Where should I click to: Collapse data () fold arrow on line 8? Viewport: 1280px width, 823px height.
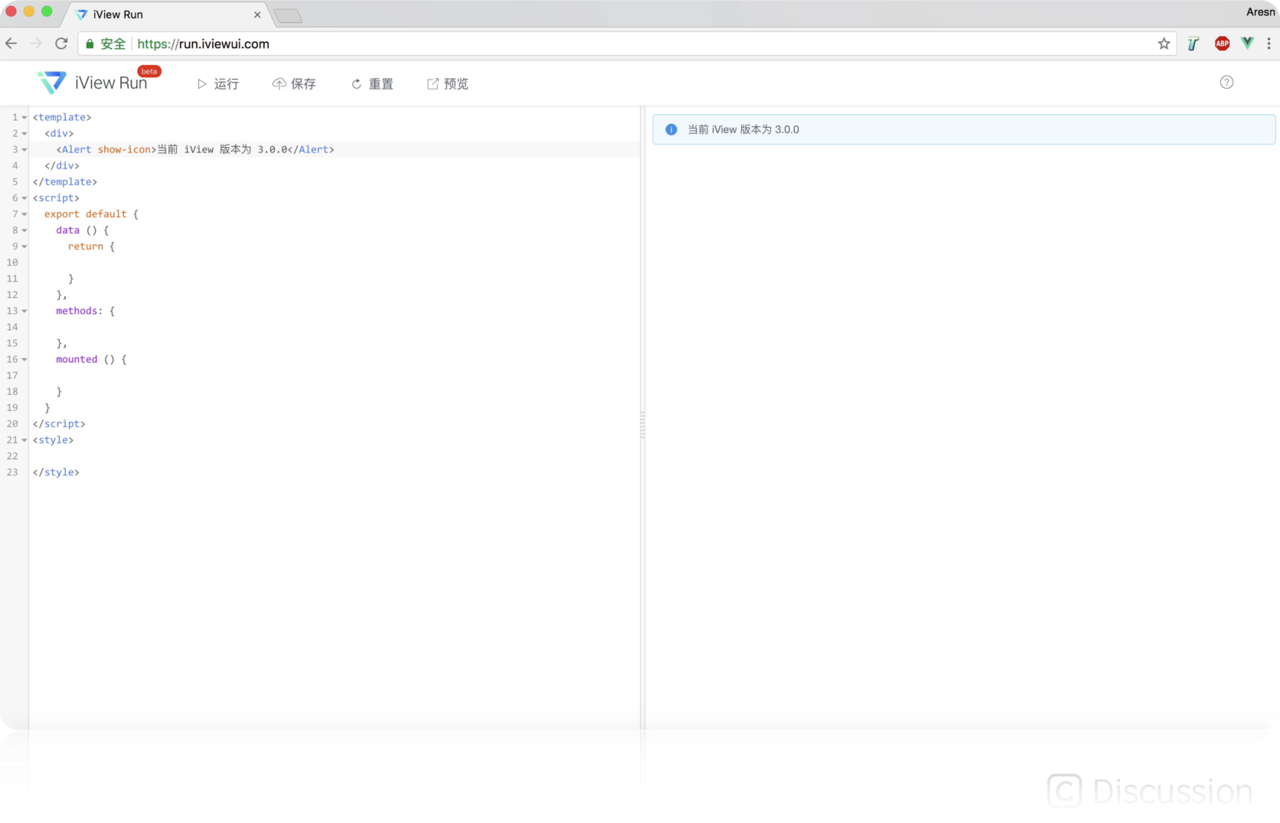coord(24,230)
